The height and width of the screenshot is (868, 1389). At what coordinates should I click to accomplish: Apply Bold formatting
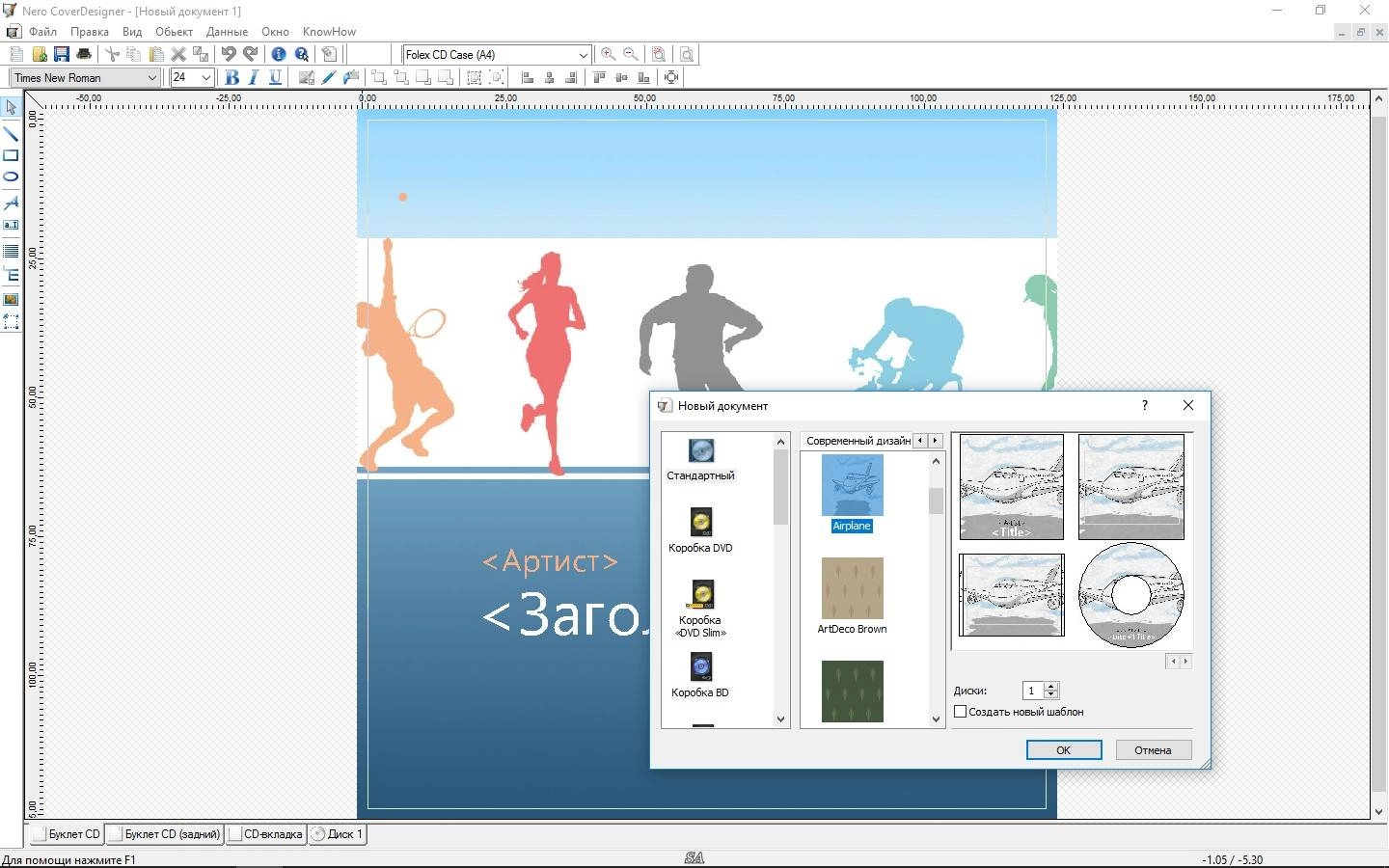point(231,77)
